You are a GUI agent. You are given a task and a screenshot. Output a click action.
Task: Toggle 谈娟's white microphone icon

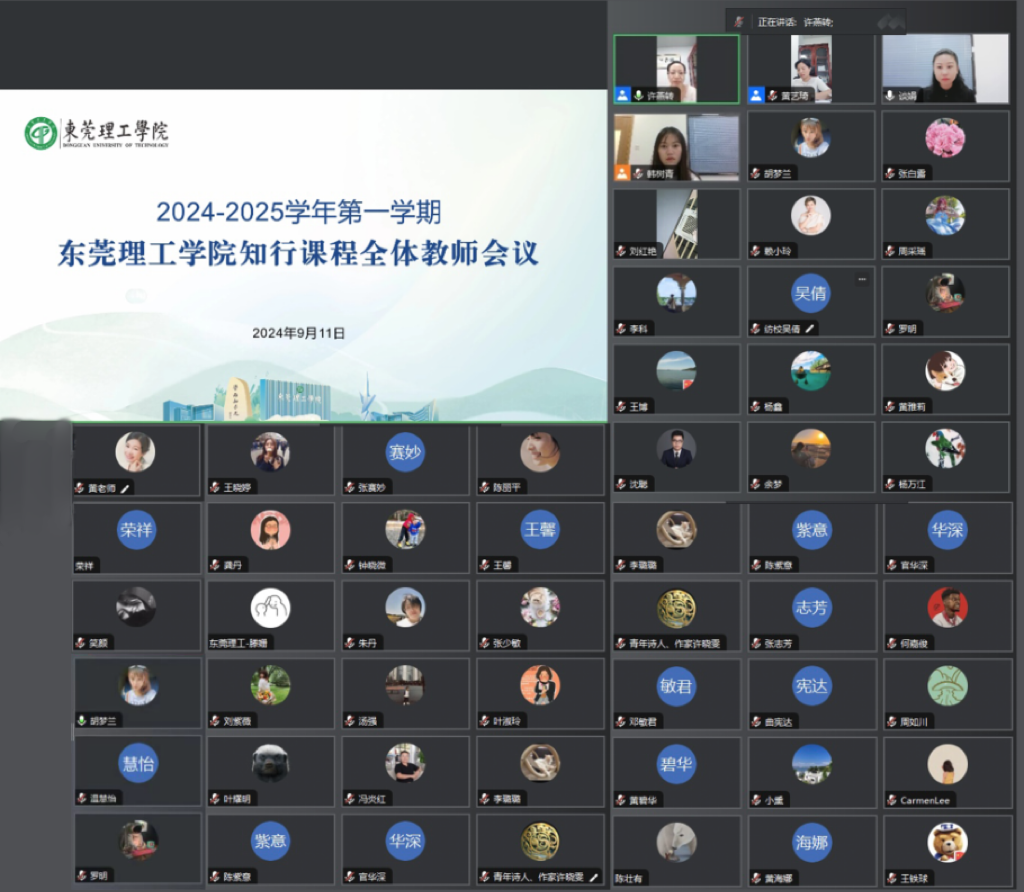(890, 95)
